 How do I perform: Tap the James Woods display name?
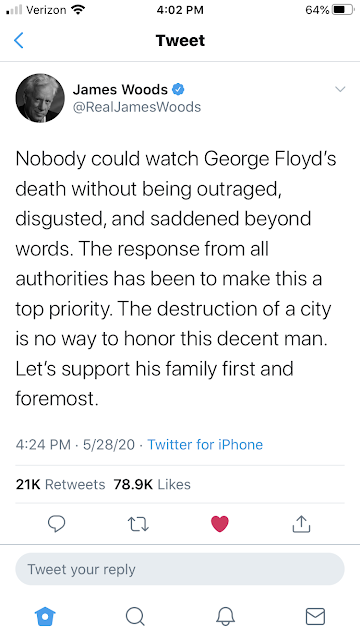tap(120, 89)
